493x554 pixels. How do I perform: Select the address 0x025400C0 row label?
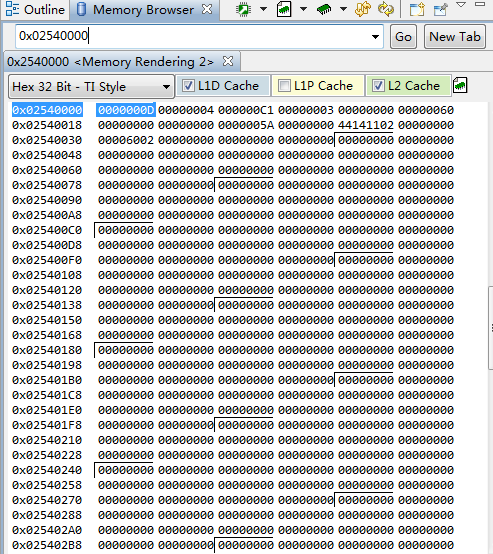click(47, 230)
